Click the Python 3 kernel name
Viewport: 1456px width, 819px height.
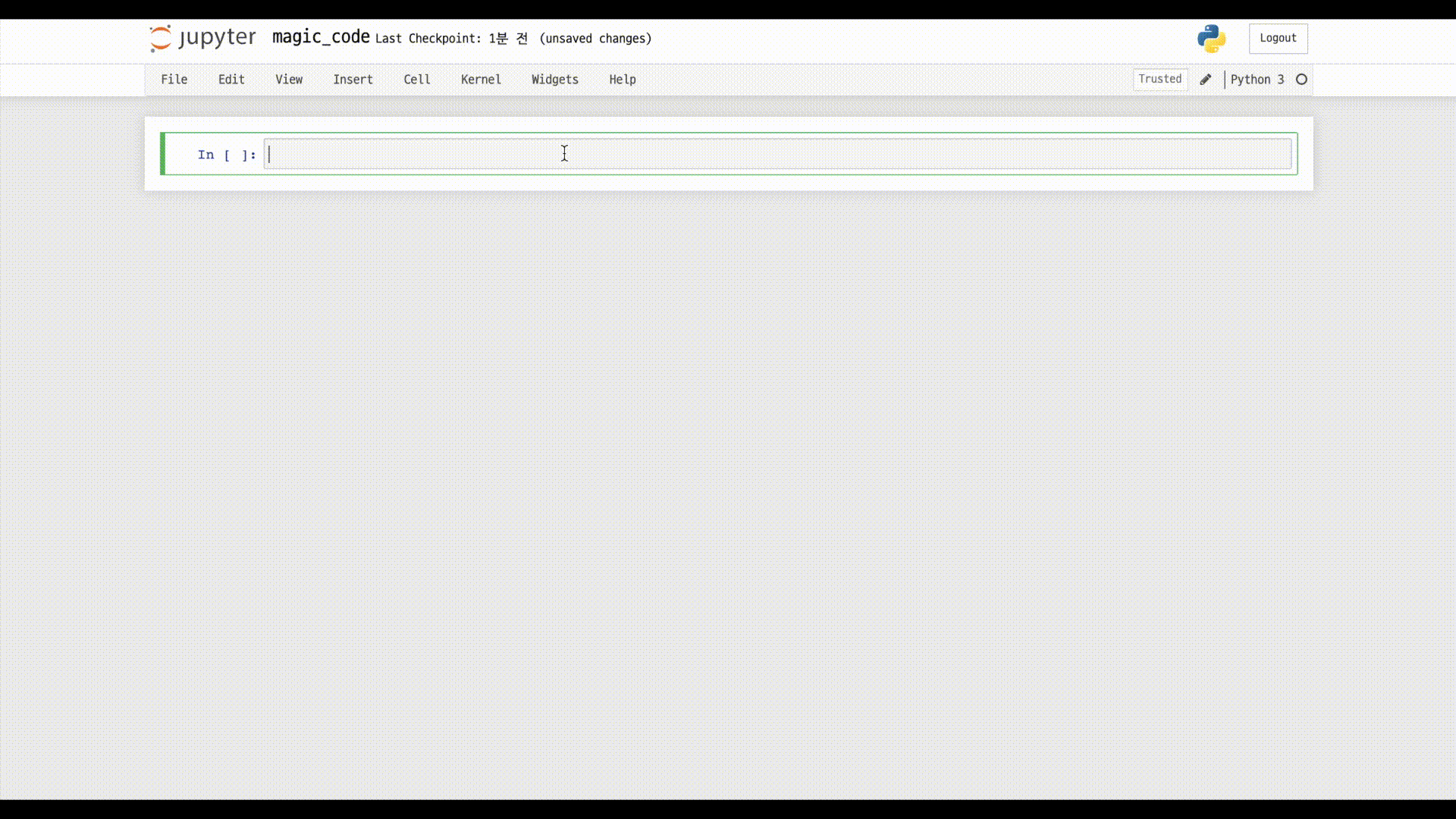point(1257,80)
